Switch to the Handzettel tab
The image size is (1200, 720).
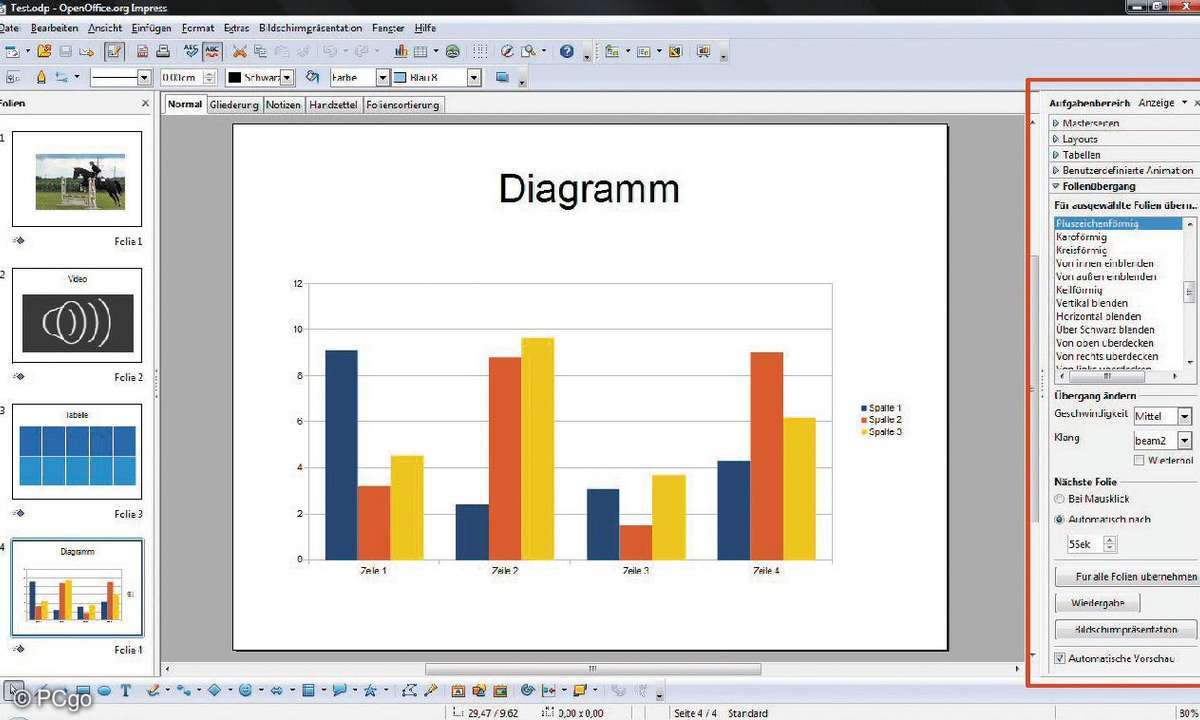click(334, 104)
